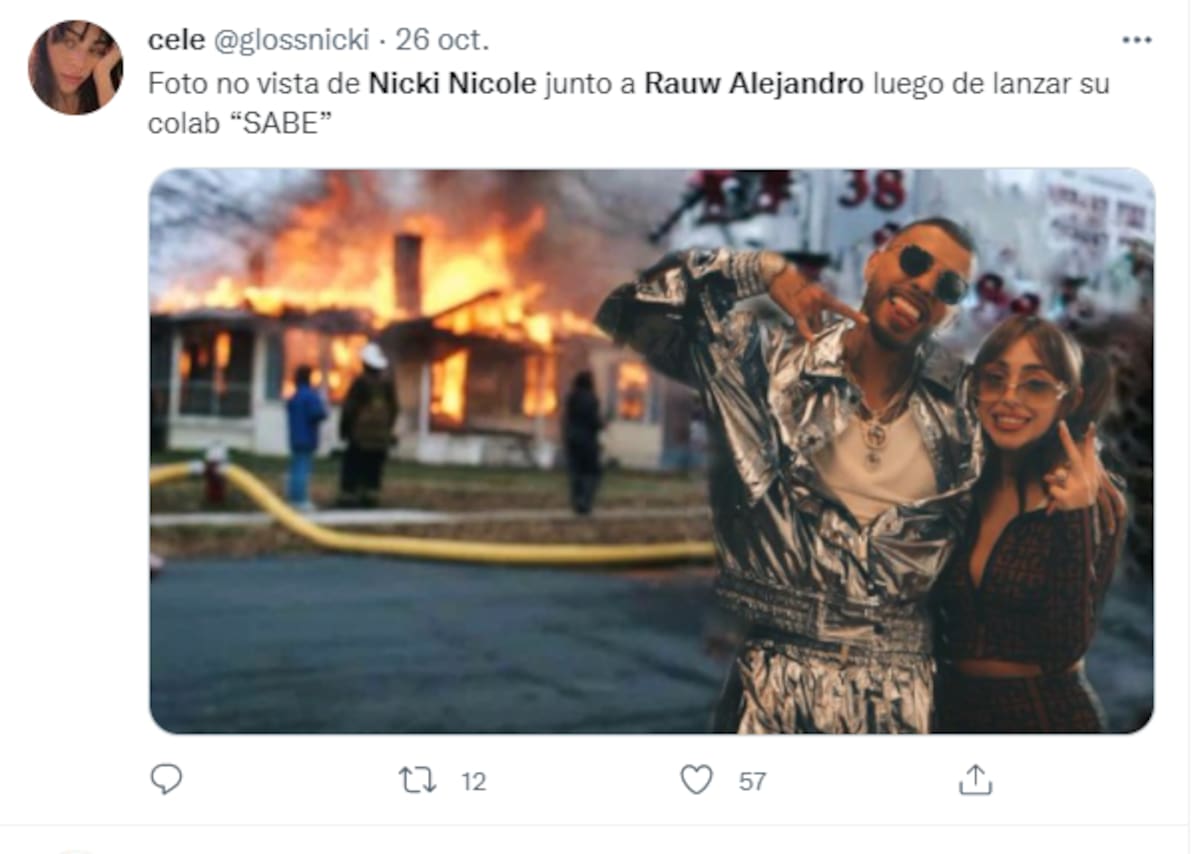
Task: Open the 26 oct. timestamp link
Action: tap(442, 40)
